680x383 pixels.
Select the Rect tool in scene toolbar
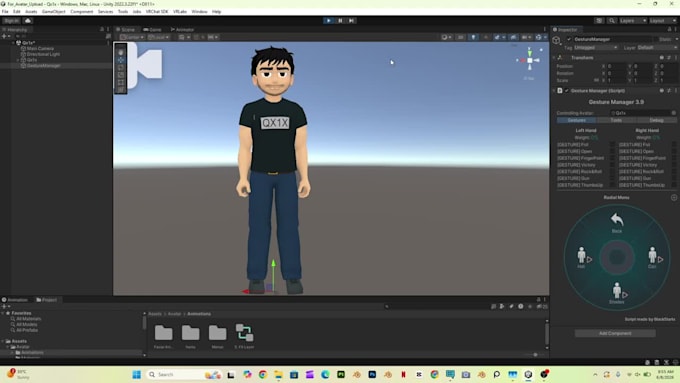[x=121, y=82]
